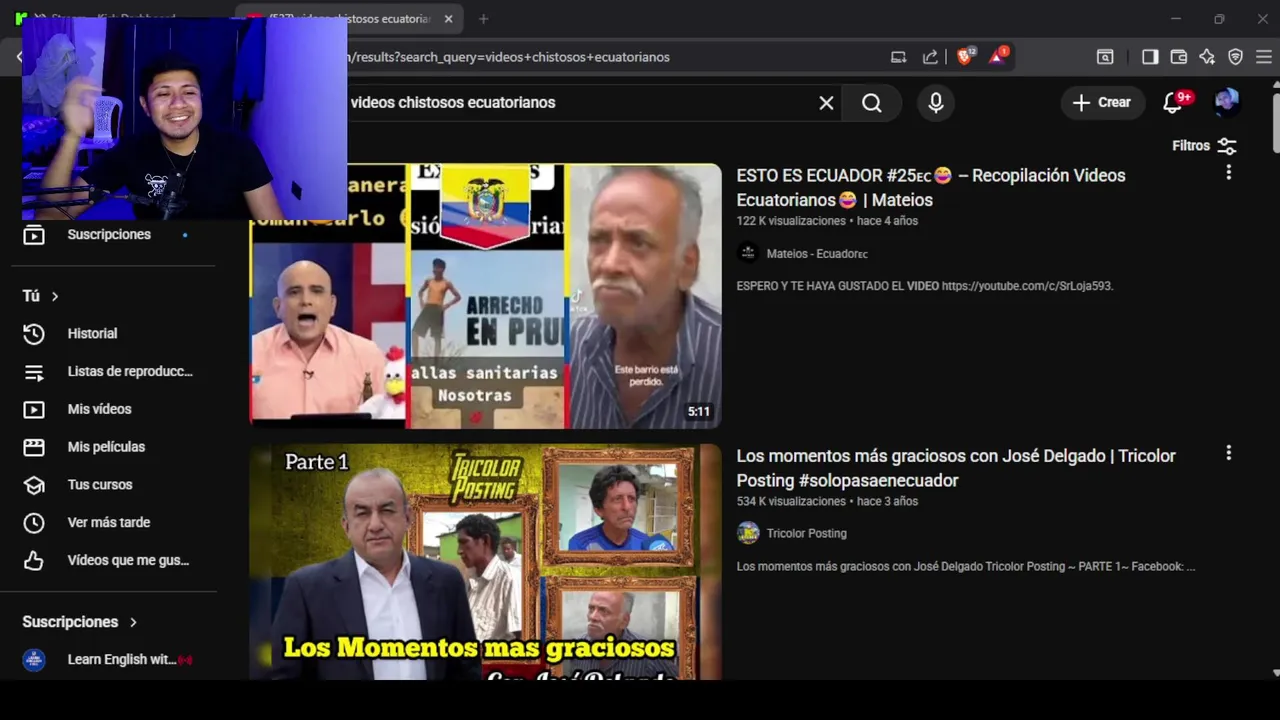The height and width of the screenshot is (720, 1280).
Task: Open the account avatar menu
Action: pos(1227,103)
